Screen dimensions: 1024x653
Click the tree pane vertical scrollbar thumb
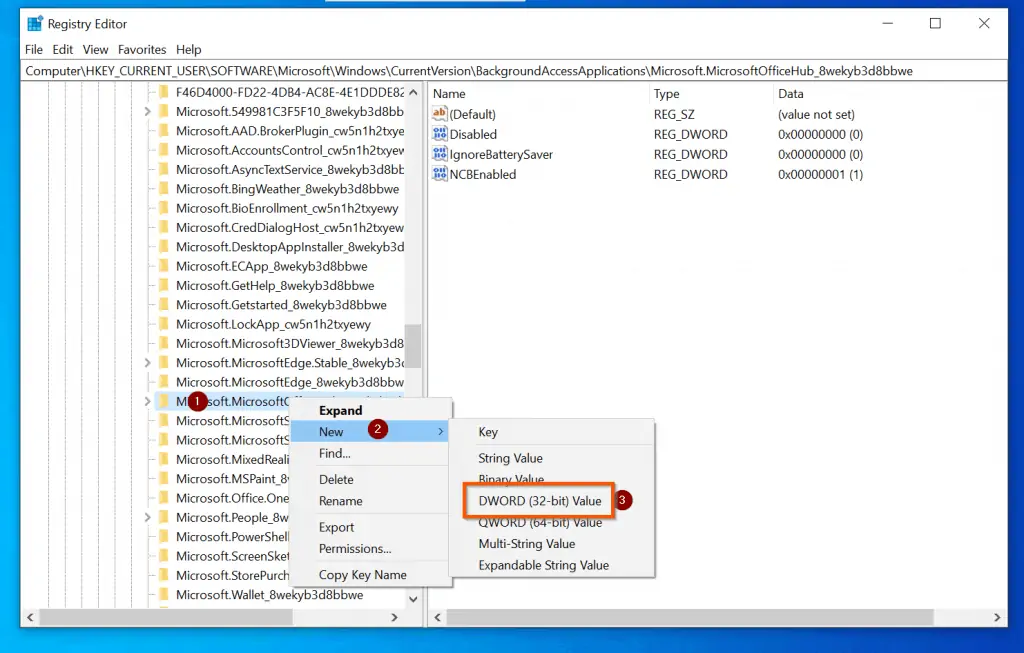[x=413, y=345]
